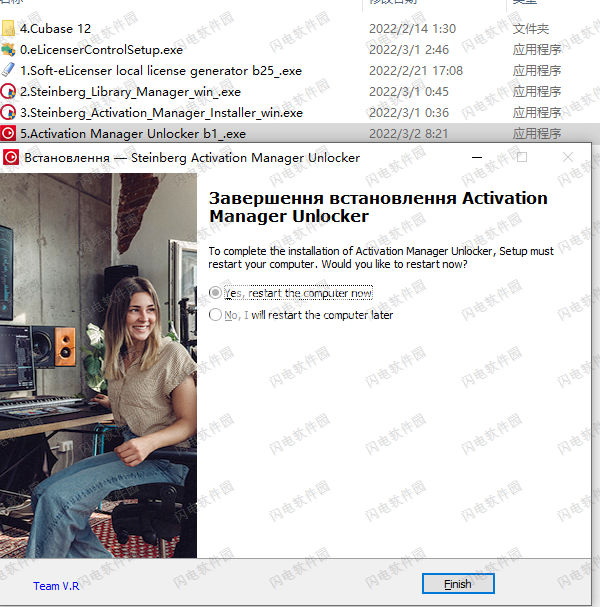This screenshot has width=600, height=607.
Task: Select file name 3.Steinberg_Activation_Manager_Installer_win.exe
Action: 161,113
